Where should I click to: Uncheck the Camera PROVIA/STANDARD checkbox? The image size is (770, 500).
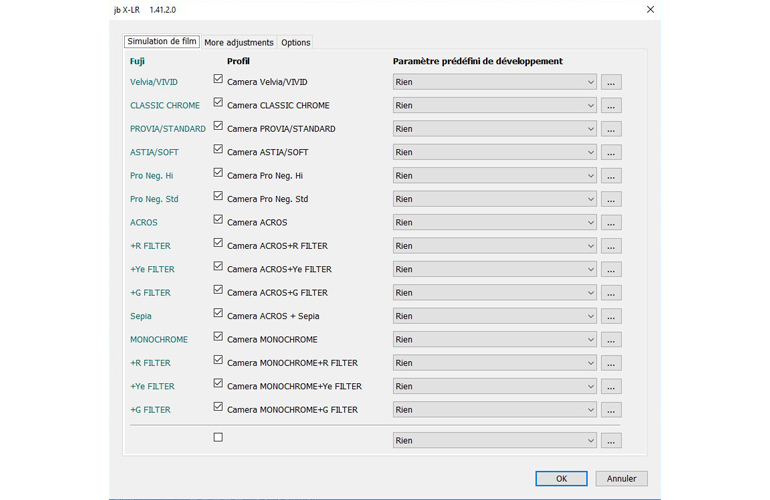coord(218,126)
